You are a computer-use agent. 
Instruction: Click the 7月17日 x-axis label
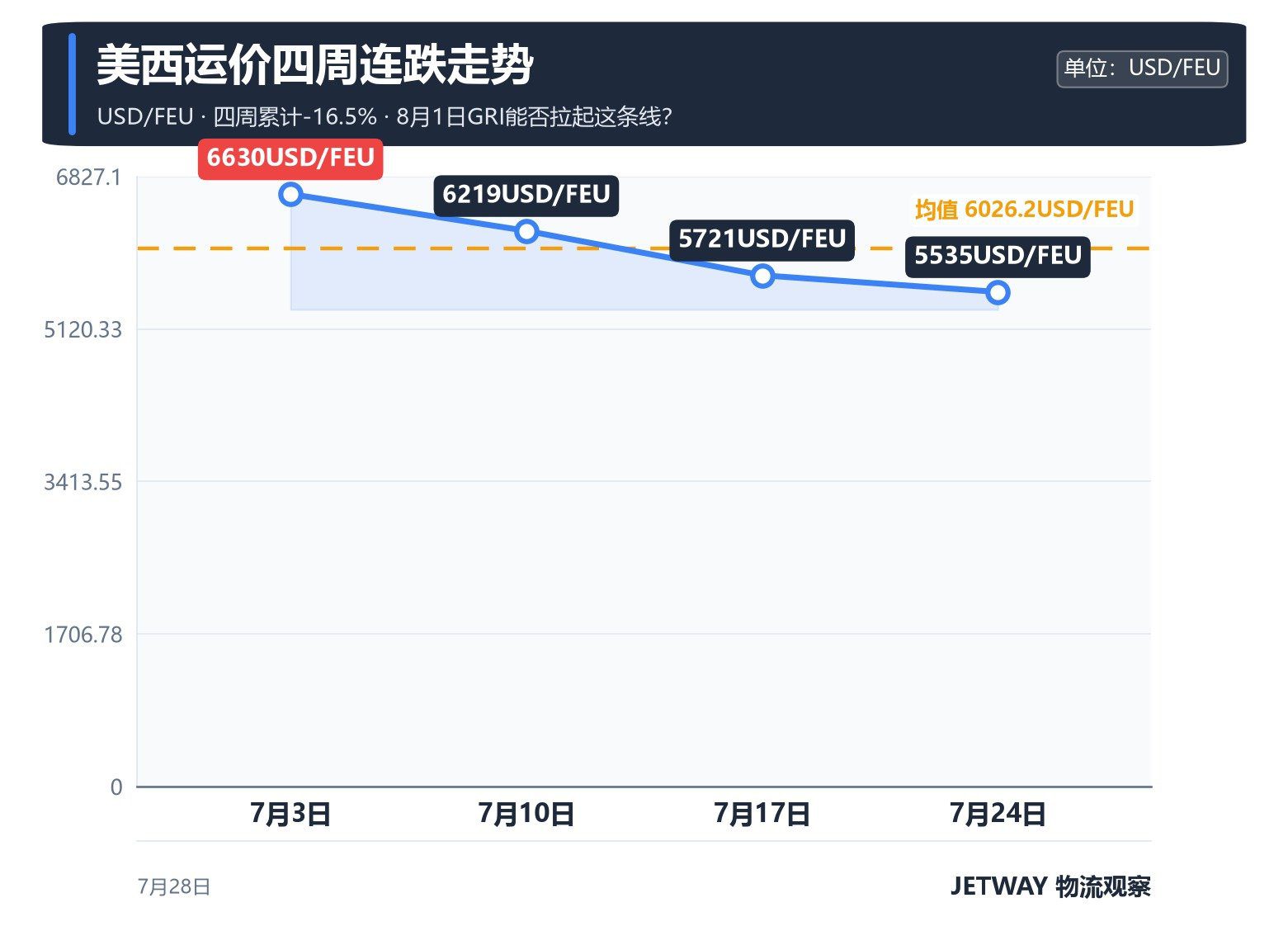[x=762, y=814]
